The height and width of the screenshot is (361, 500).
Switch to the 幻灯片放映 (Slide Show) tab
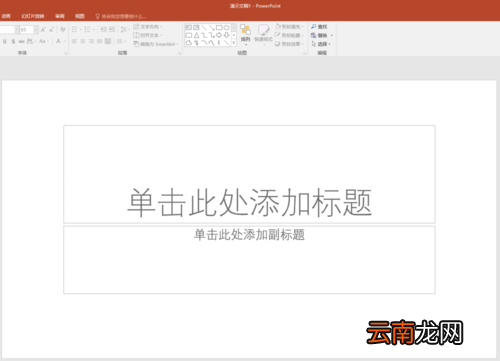pyautogui.click(x=33, y=16)
